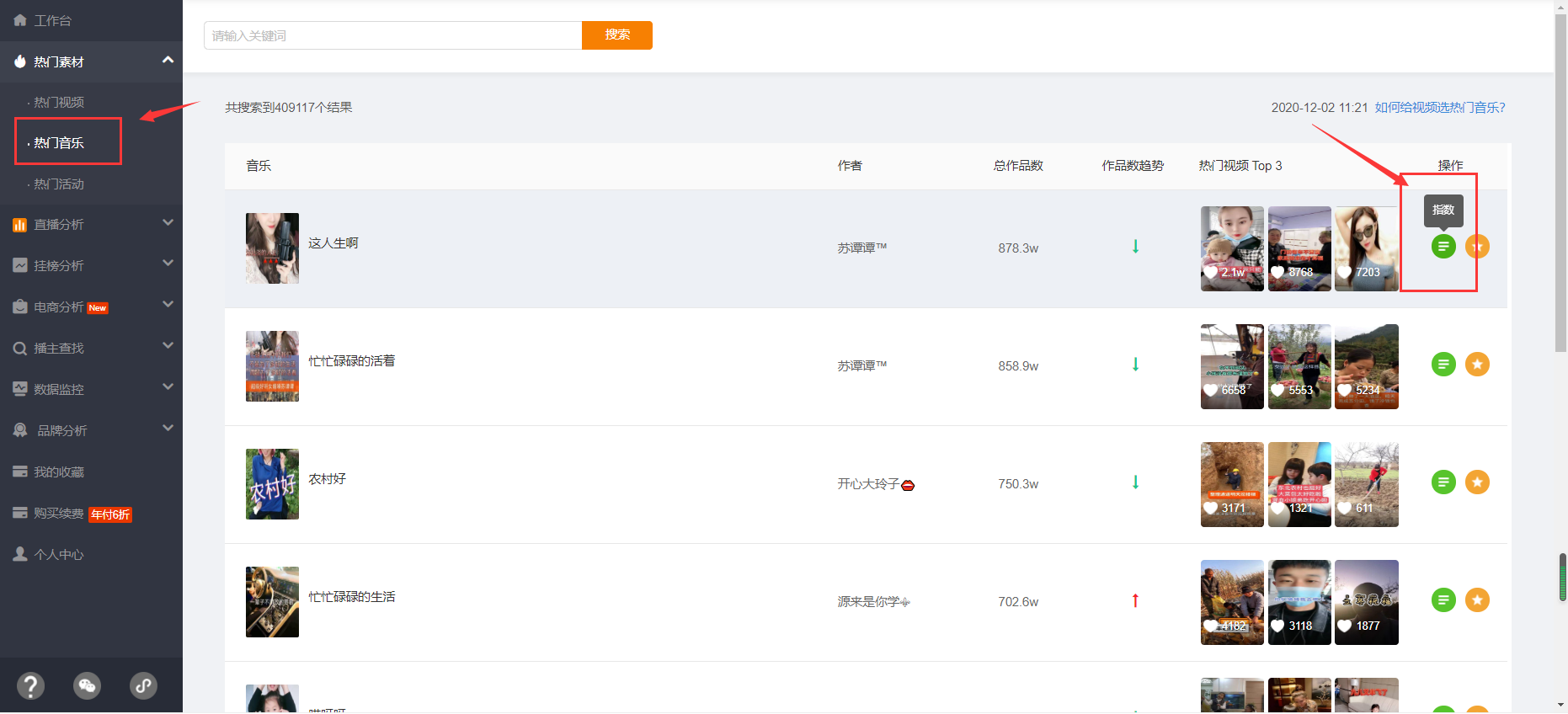1568x714 pixels.
Task: Open the help question mark icon
Action: [30, 685]
